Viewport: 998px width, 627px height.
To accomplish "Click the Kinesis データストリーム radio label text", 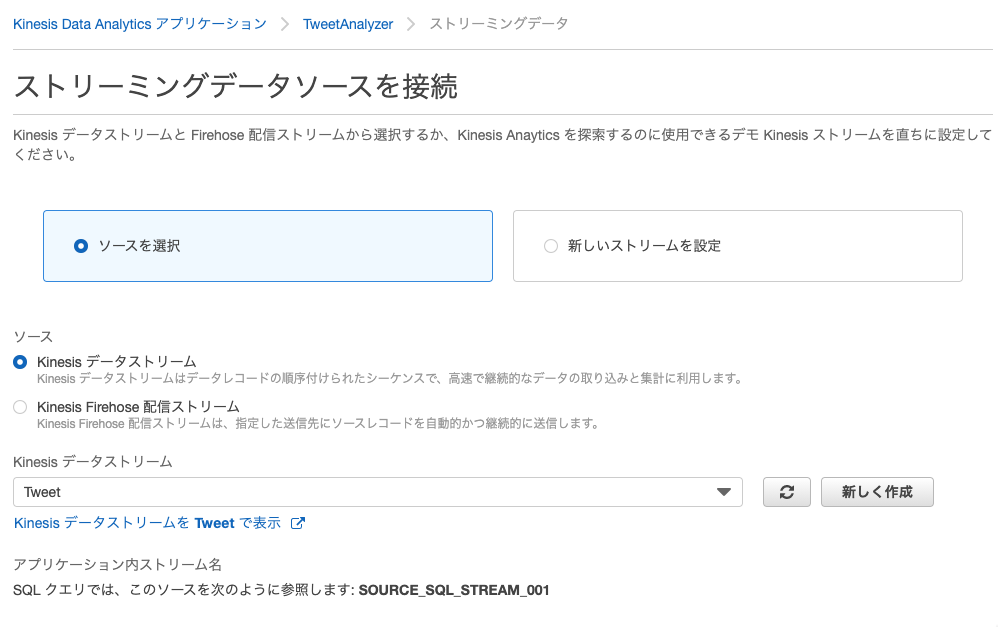I will pos(116,362).
